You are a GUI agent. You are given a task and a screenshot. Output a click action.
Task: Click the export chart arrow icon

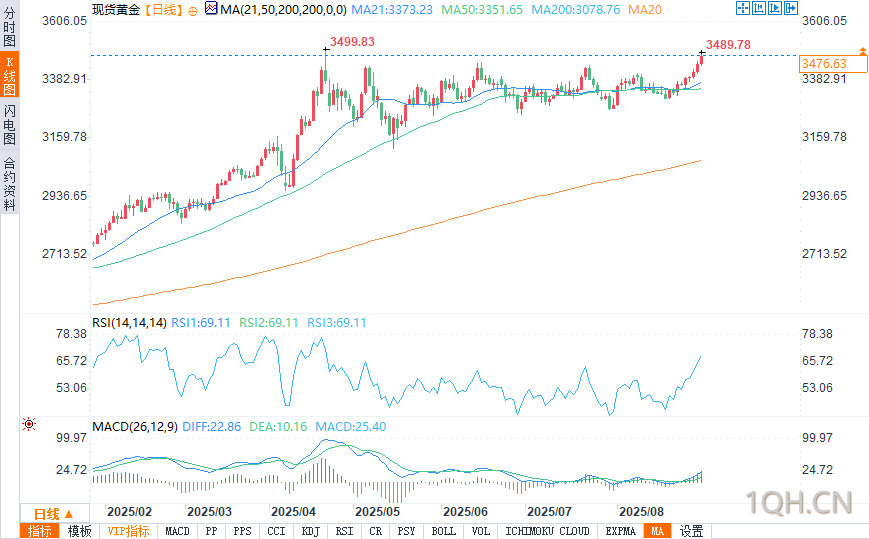(x=791, y=8)
